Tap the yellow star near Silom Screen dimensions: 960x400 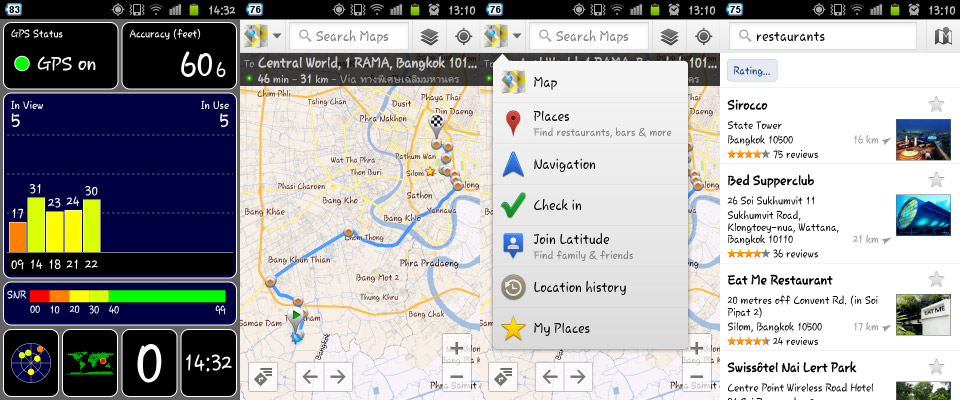pos(430,172)
